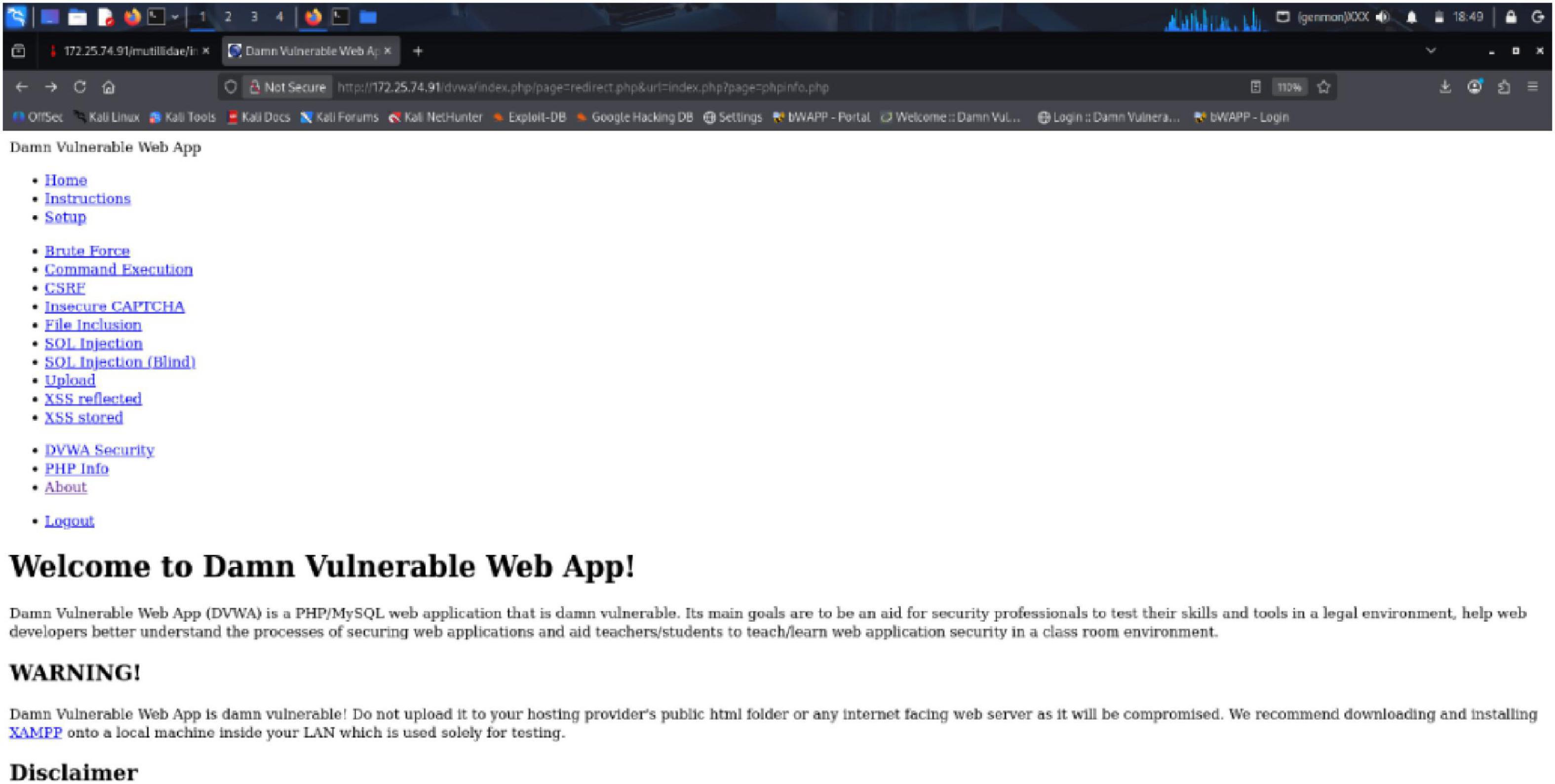Open the XSS reflected link
Screen dimensions: 1555x784
[93, 398]
